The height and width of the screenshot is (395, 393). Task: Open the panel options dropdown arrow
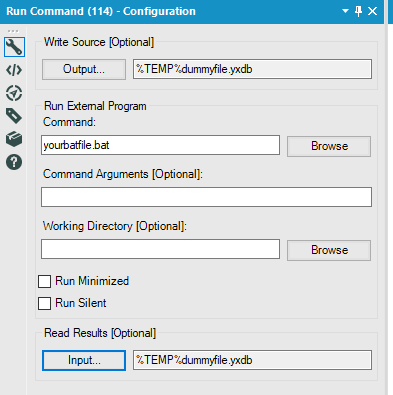(345, 11)
